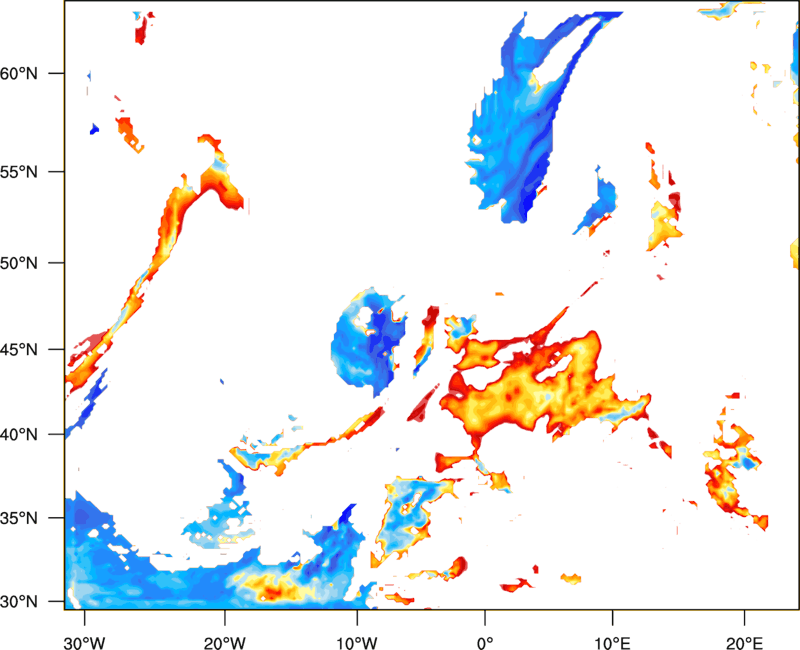Click the 30°W longitude label
This screenshot has width=800, height=650.
[x=84, y=642]
